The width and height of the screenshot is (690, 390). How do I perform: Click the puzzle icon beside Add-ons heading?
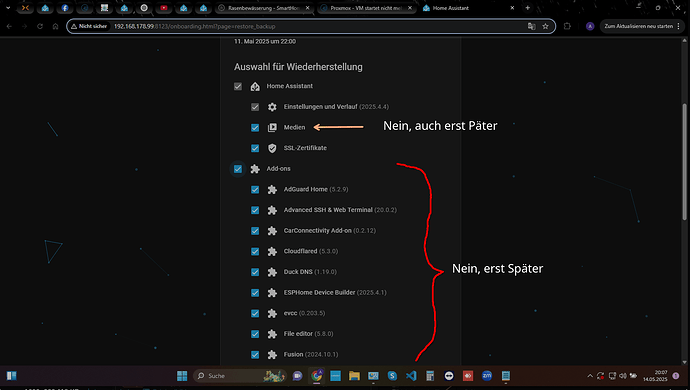255,169
